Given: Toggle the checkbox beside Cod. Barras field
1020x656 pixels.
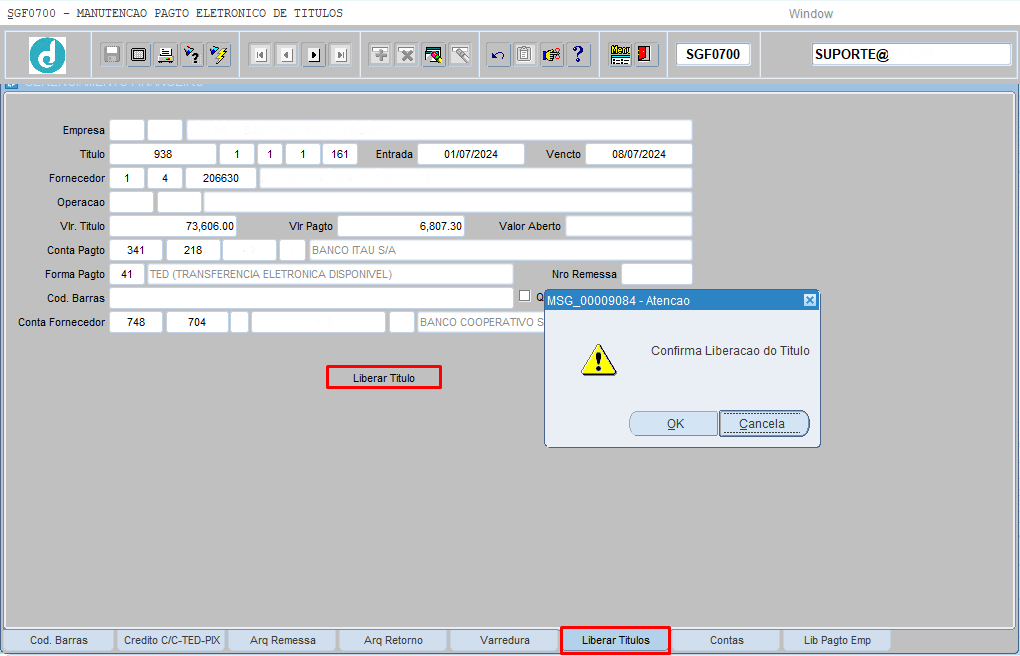Looking at the screenshot, I should click(x=524, y=296).
